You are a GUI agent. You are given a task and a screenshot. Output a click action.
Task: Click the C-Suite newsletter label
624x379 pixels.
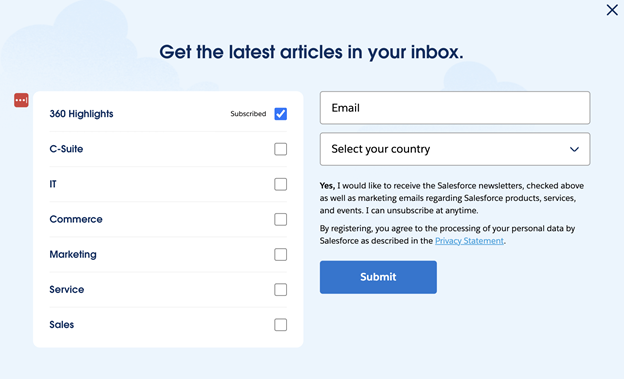pyautogui.click(x=66, y=149)
